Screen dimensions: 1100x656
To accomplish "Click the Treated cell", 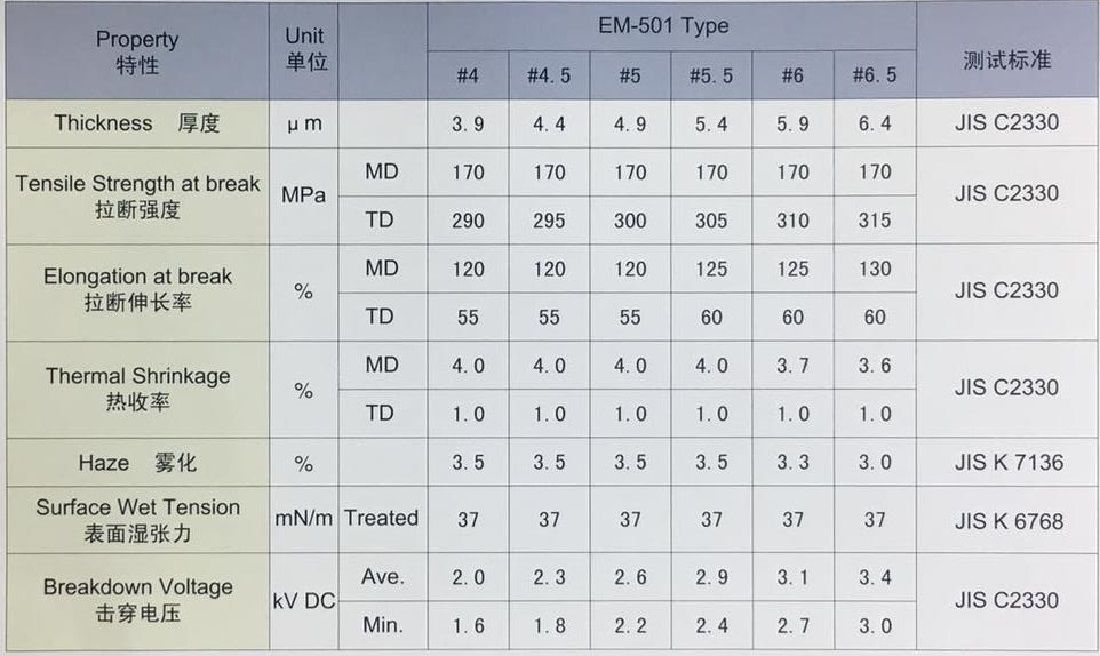I will 381,518.
